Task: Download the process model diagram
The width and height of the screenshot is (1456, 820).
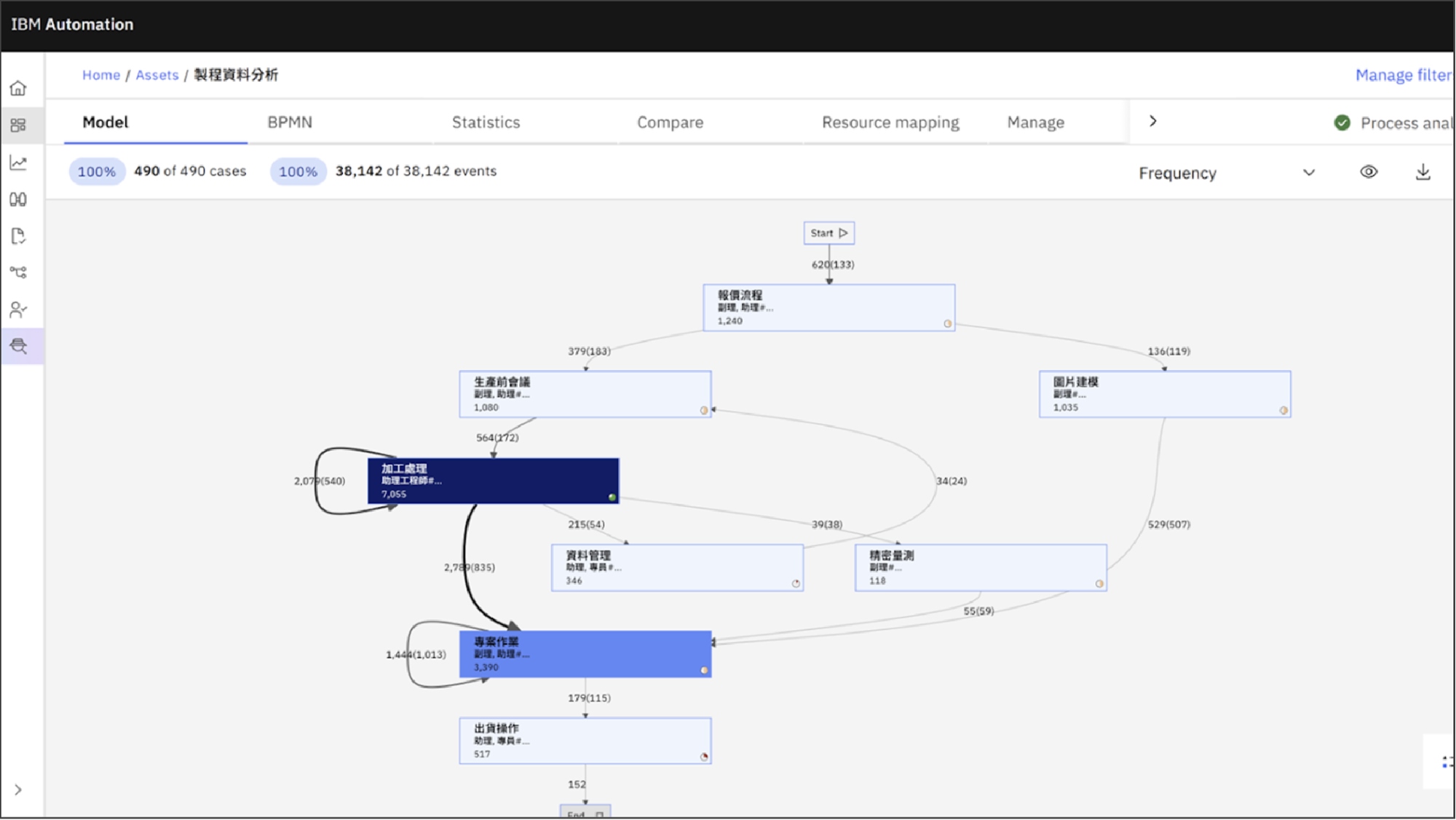Action: pyautogui.click(x=1423, y=173)
